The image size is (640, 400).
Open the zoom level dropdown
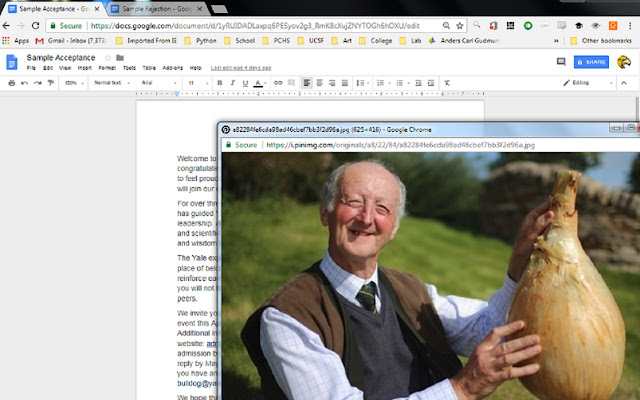point(73,82)
